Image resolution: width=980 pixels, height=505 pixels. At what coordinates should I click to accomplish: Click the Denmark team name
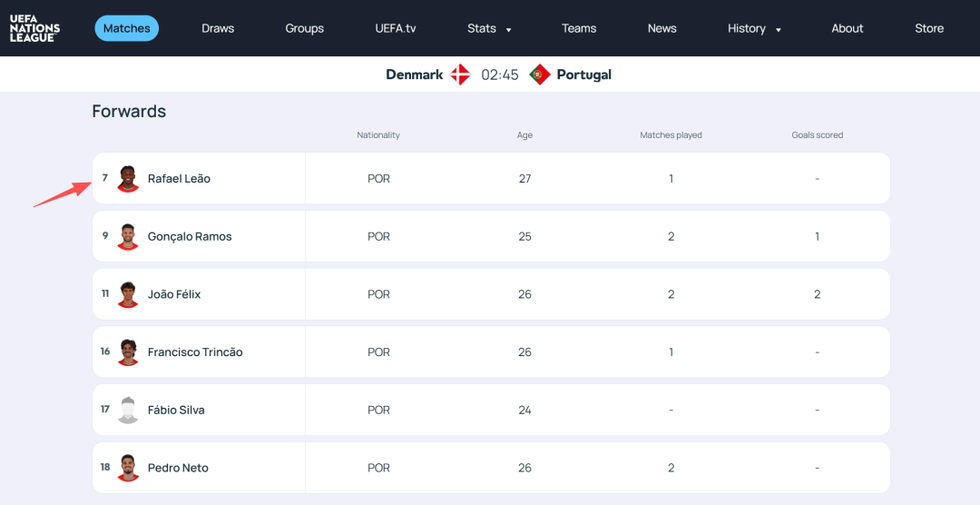click(414, 74)
